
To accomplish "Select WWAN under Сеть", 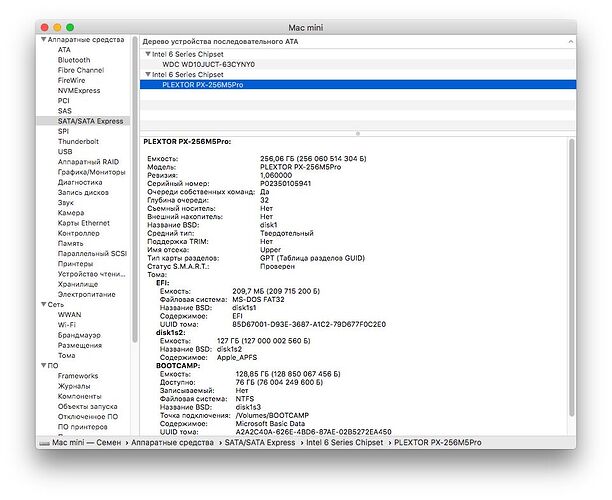I will [x=69, y=314].
